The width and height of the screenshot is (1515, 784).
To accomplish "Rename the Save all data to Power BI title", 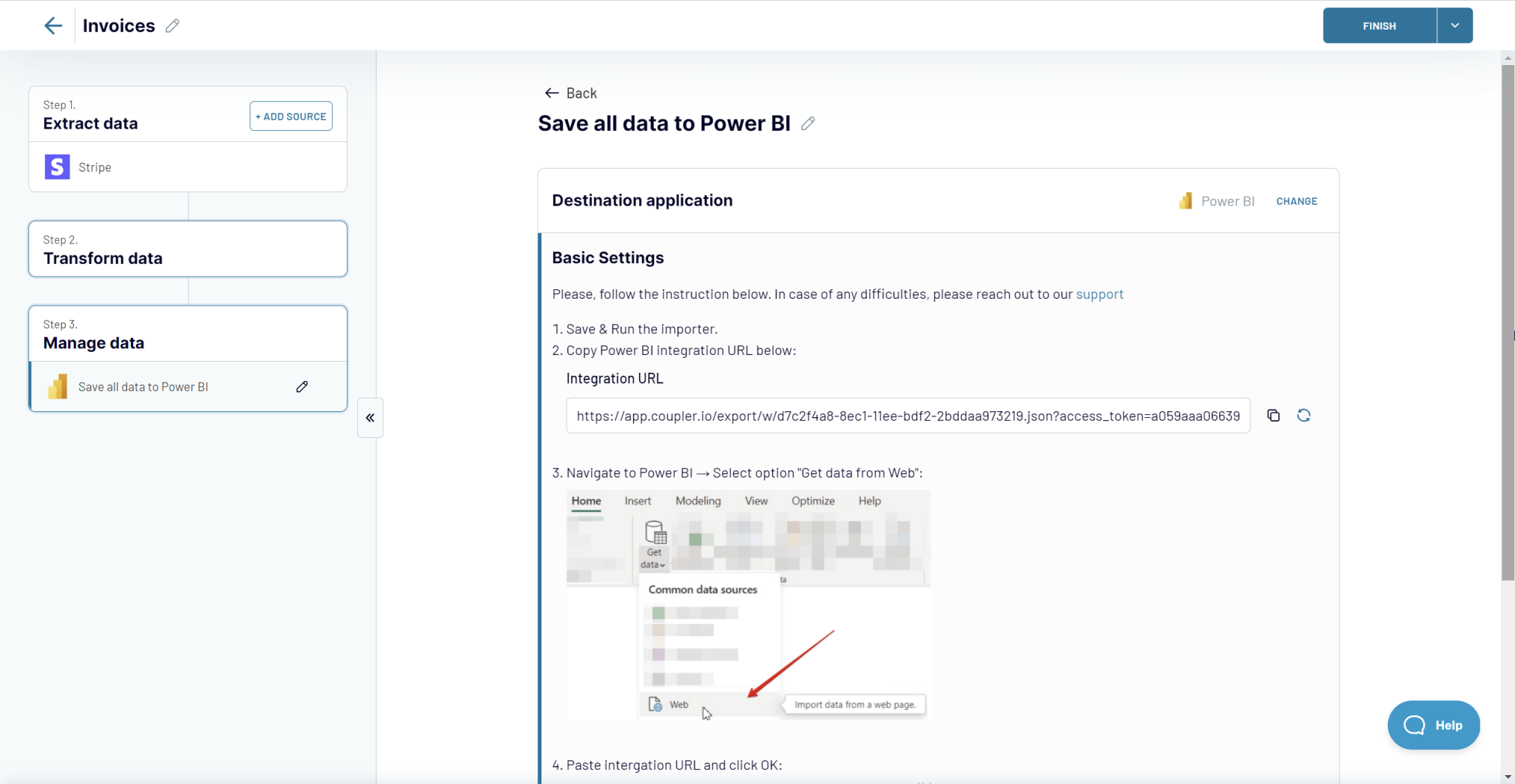I will (808, 124).
